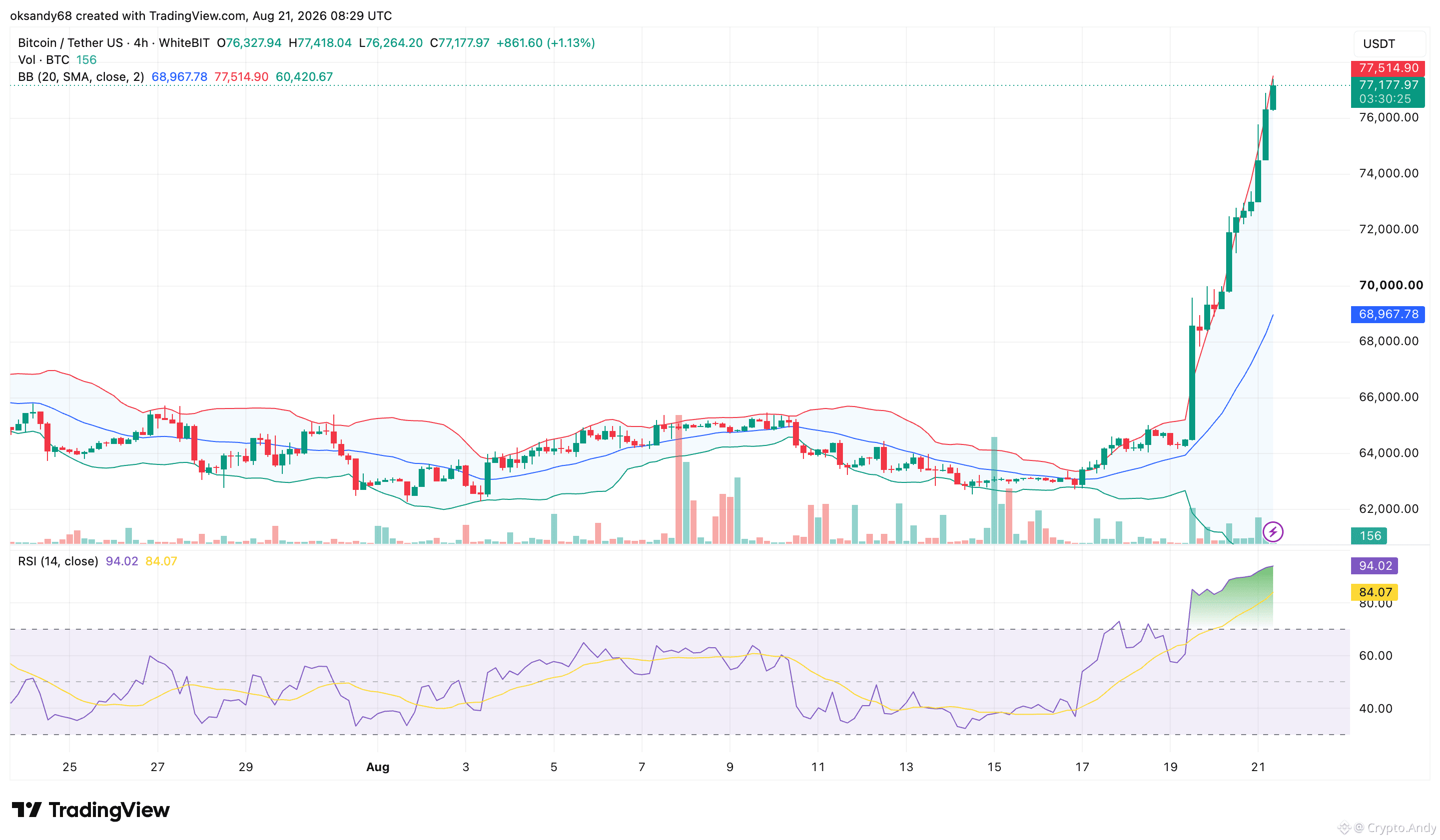1440x840 pixels.
Task: Click the 7 date label on the time axis
Action: pyautogui.click(x=642, y=767)
